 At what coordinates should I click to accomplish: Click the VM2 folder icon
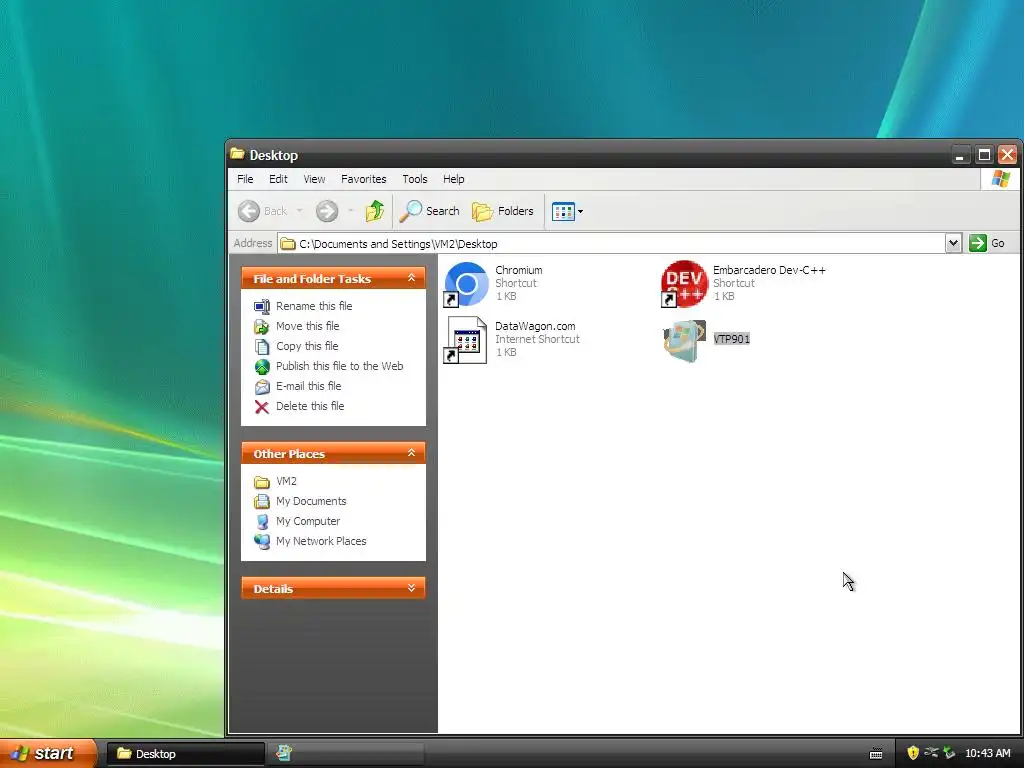point(262,482)
